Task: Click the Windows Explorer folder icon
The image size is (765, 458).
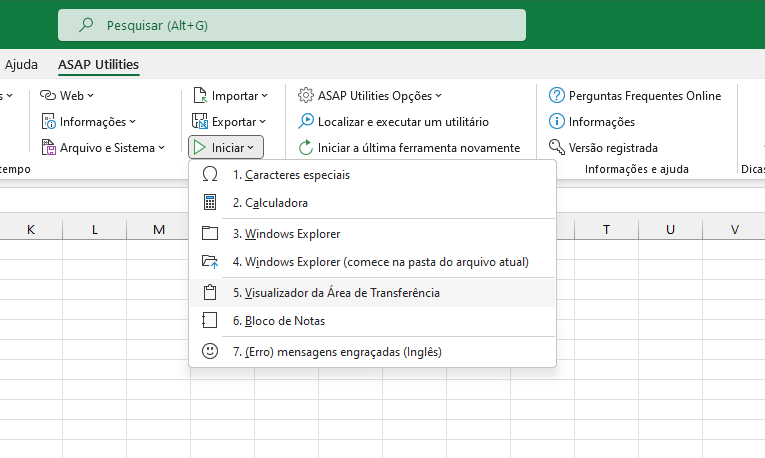Action: click(210, 233)
